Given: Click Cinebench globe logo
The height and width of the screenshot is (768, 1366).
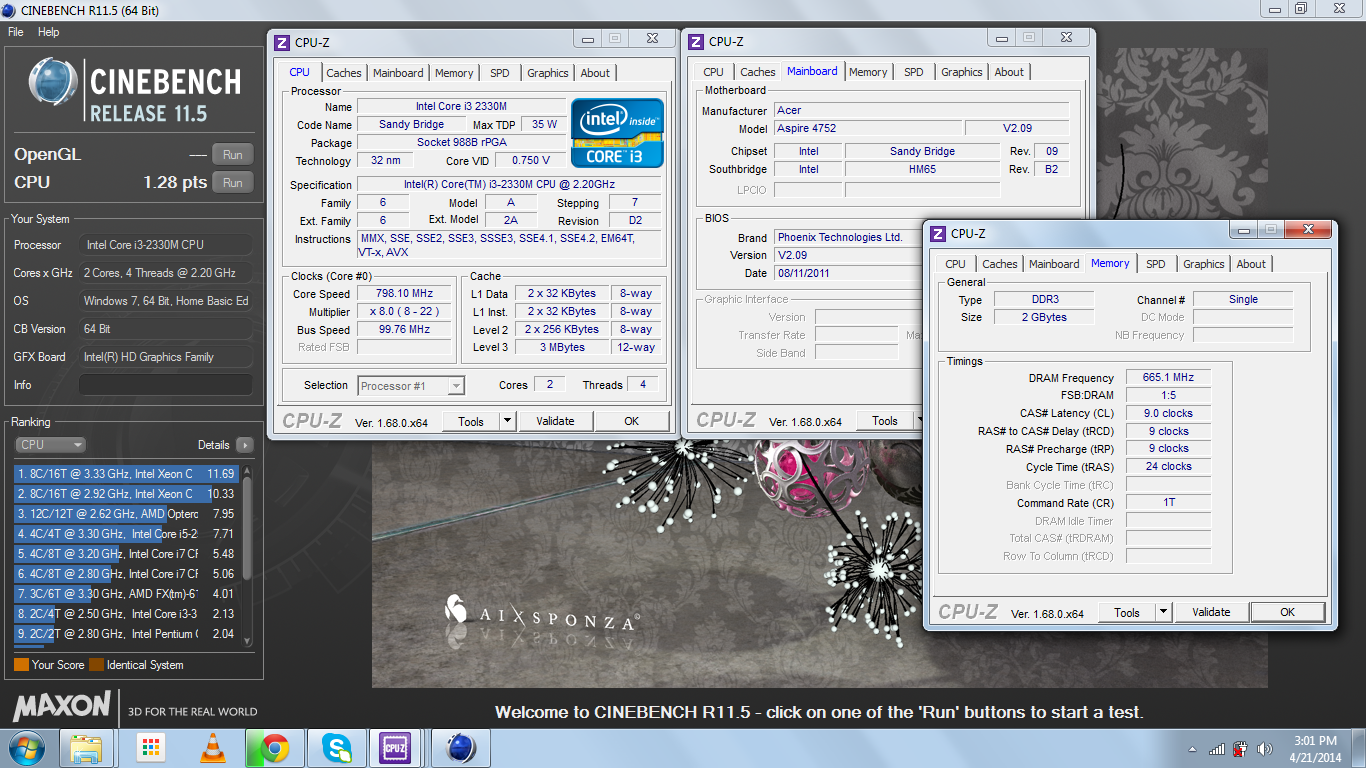Looking at the screenshot, I should point(53,82).
